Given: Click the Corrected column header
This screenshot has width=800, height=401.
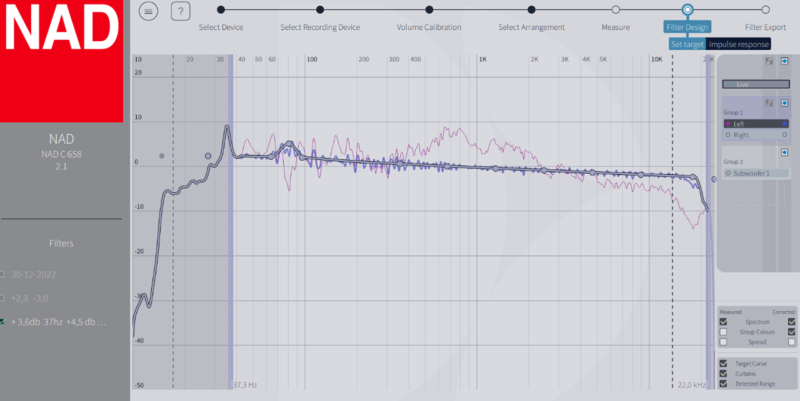Looking at the screenshot, I should coord(784,312).
